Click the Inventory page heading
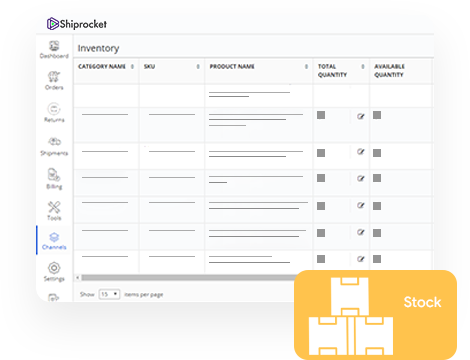 pyautogui.click(x=98, y=48)
